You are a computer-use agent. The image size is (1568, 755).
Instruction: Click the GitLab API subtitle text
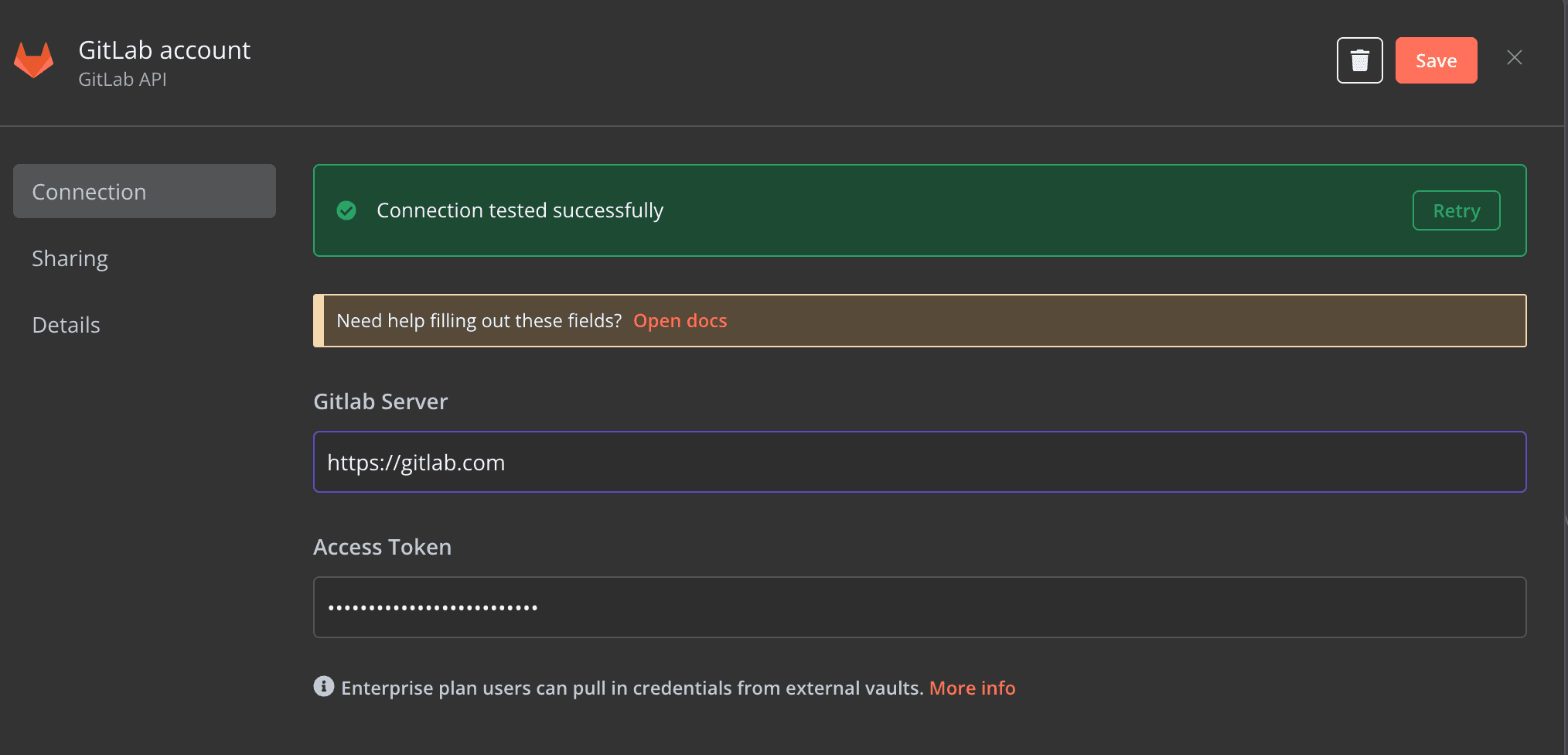[121, 79]
